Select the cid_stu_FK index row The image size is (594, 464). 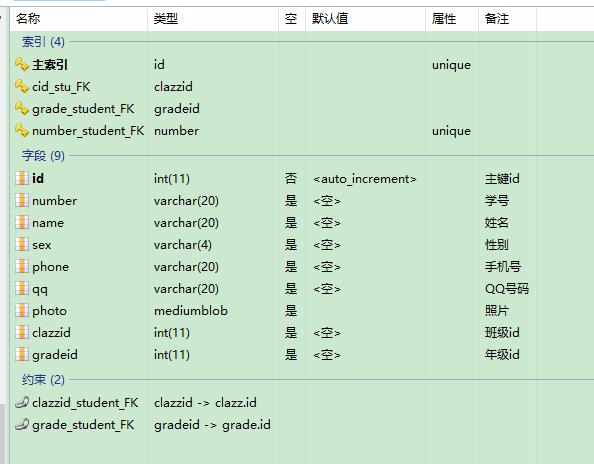(x=61, y=87)
